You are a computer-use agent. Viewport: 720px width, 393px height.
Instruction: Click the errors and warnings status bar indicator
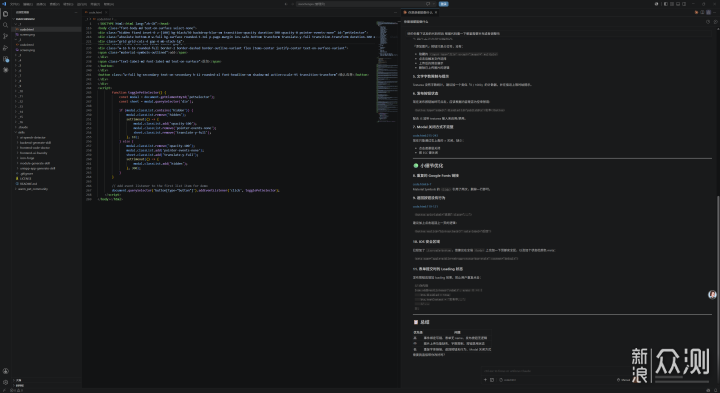(x=17, y=390)
